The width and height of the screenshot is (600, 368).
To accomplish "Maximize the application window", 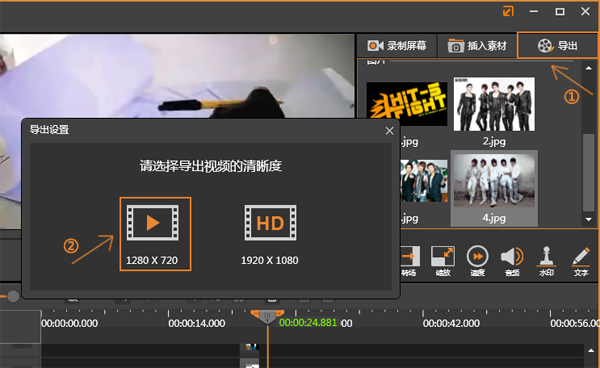I will pos(560,11).
